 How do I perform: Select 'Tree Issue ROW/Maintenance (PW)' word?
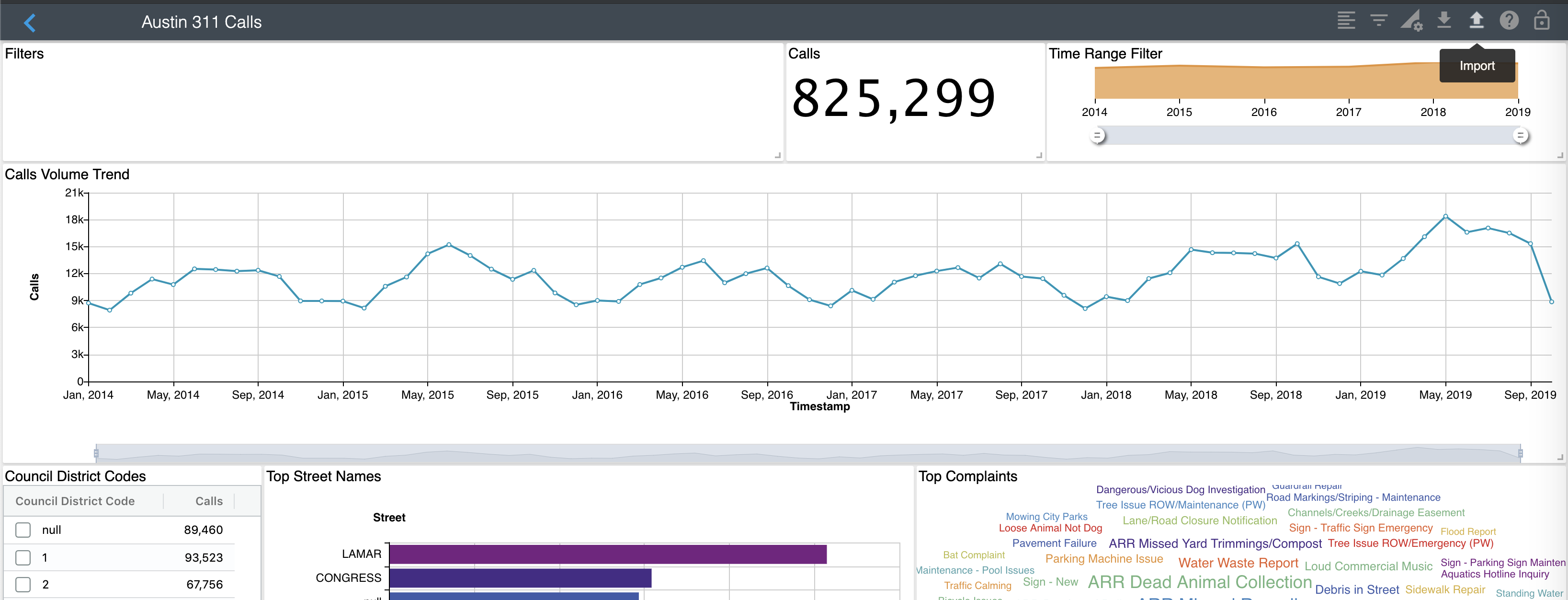pos(1180,505)
